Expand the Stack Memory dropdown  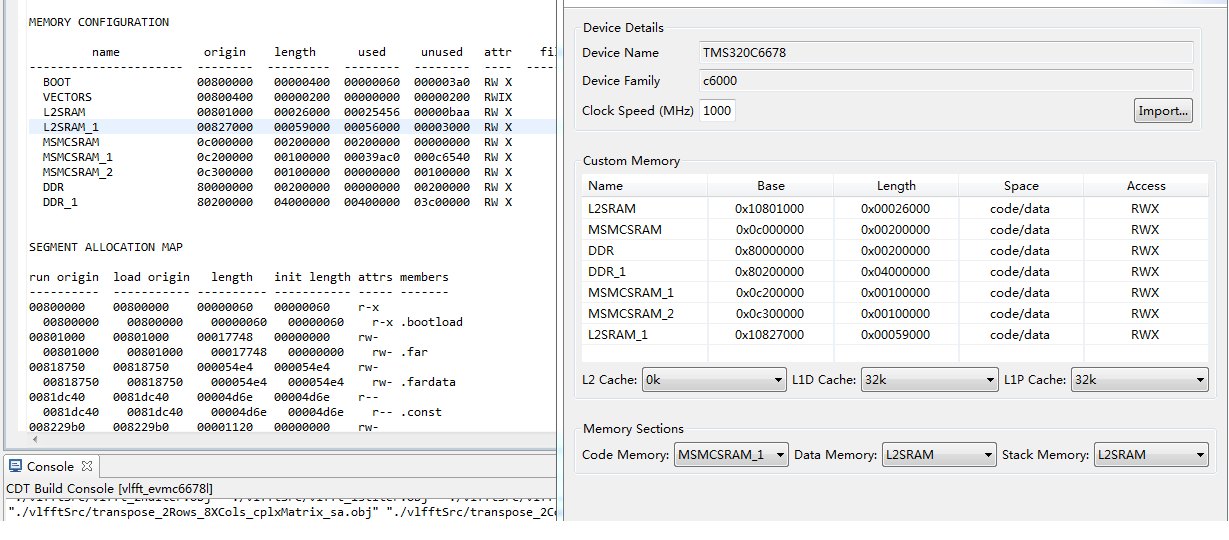(1151, 455)
